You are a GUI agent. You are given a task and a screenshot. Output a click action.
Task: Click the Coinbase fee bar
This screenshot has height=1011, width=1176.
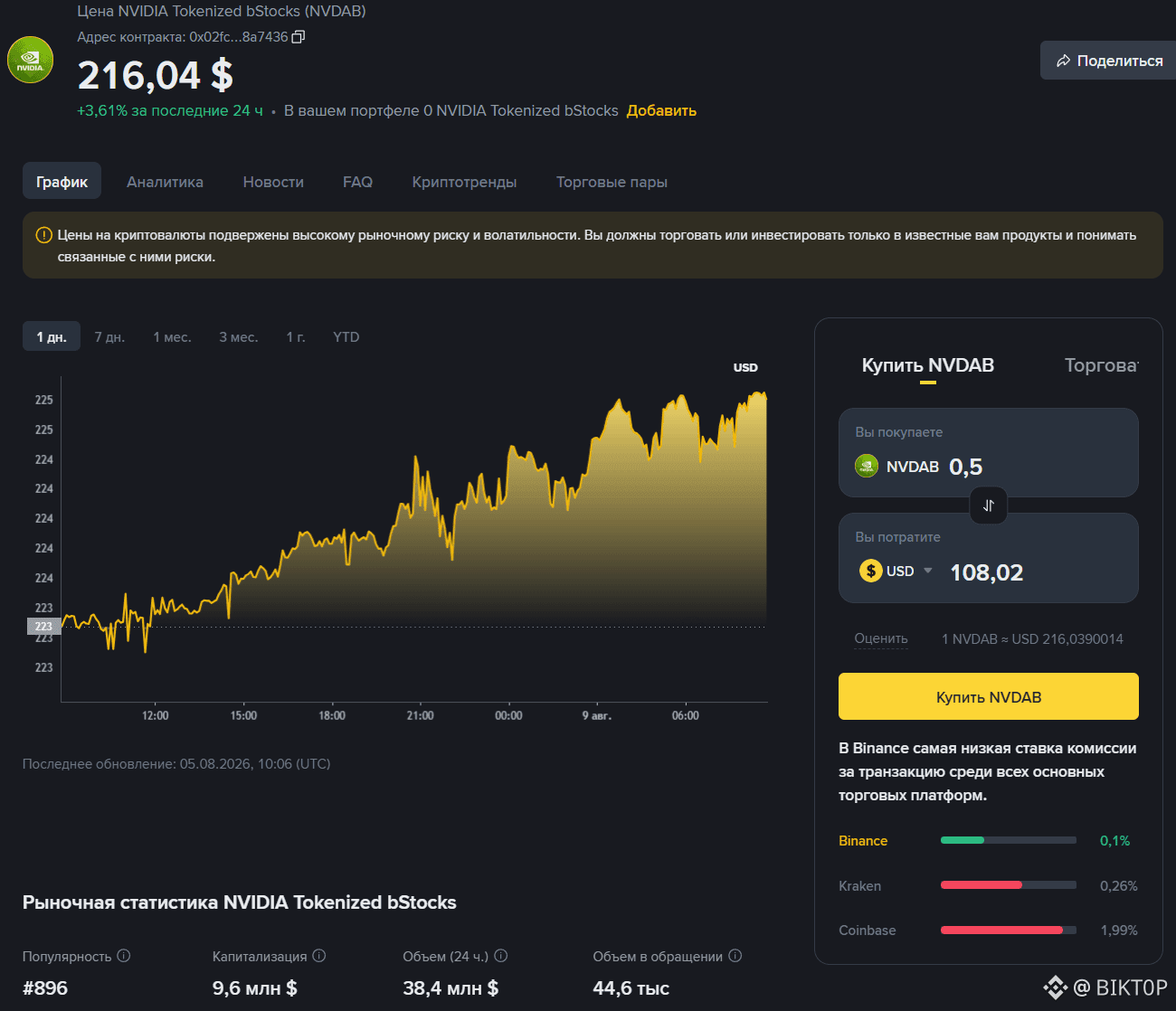[x=1009, y=930]
